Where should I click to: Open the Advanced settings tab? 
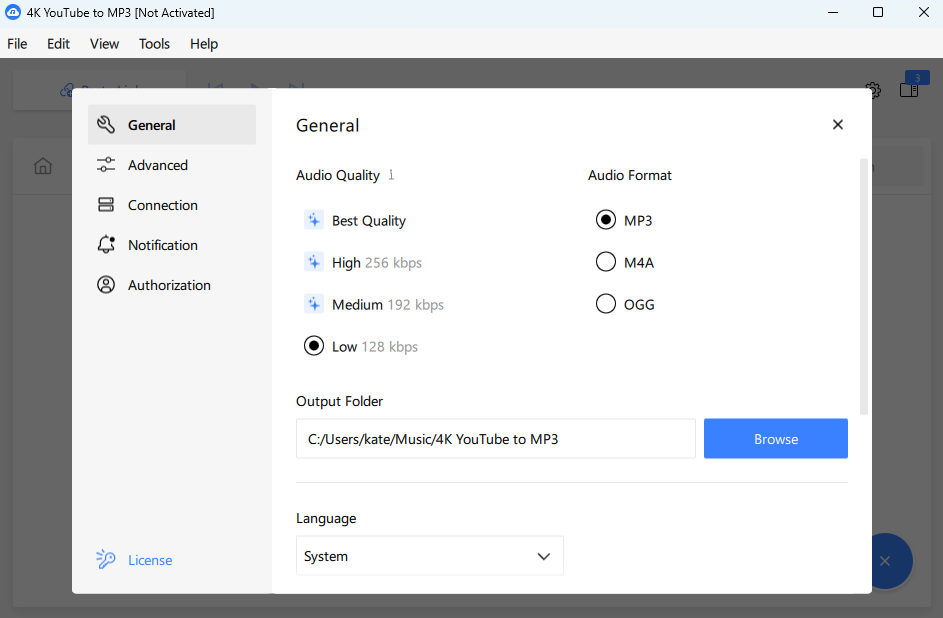172,165
